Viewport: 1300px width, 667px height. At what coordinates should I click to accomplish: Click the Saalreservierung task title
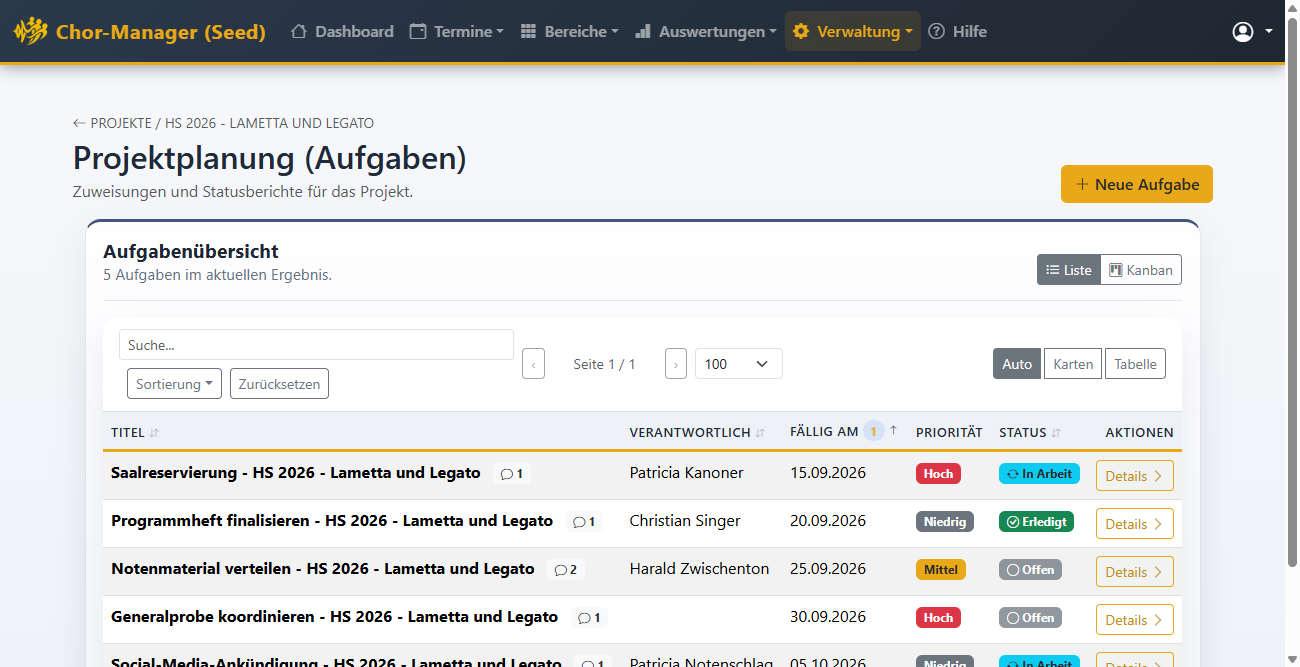coord(296,473)
